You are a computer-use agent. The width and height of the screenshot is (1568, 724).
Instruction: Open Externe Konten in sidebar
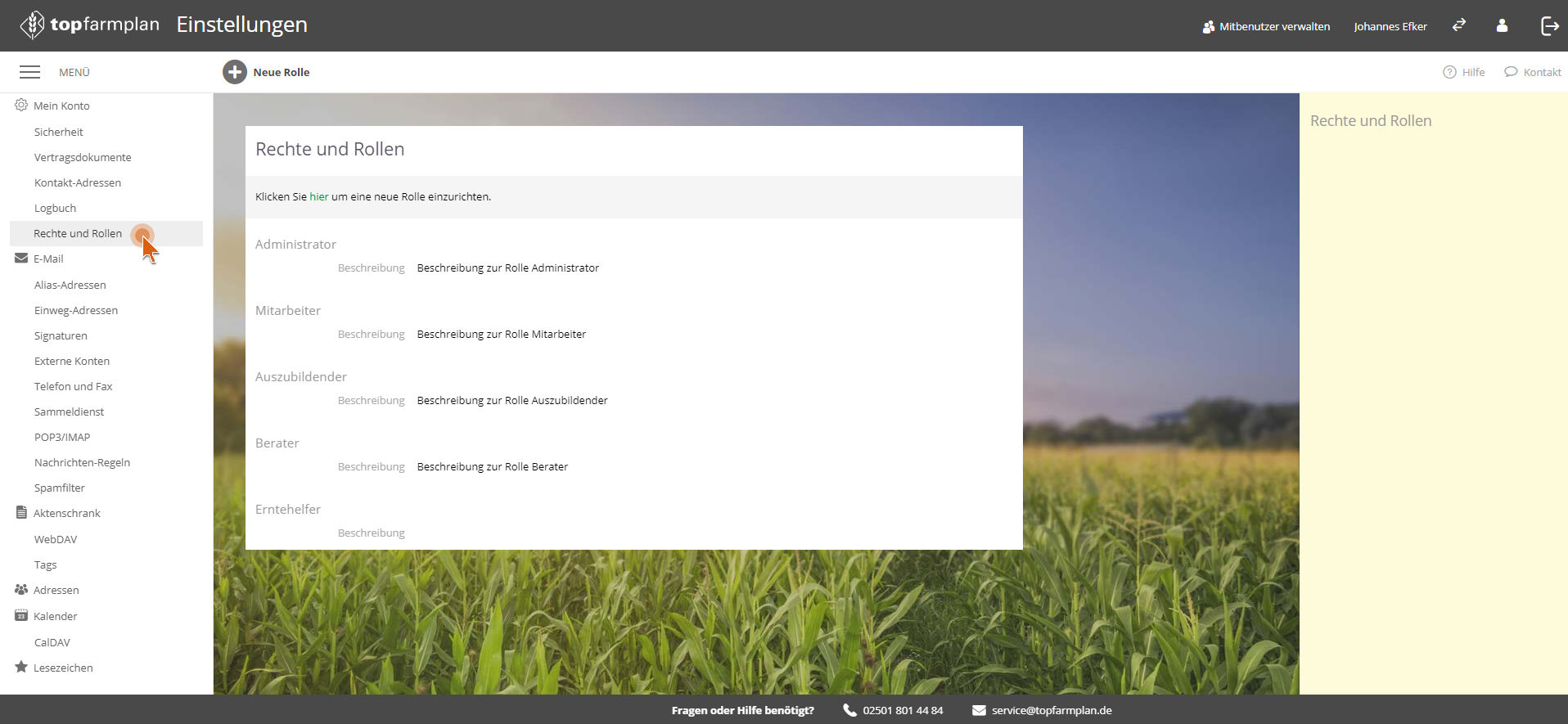(72, 361)
